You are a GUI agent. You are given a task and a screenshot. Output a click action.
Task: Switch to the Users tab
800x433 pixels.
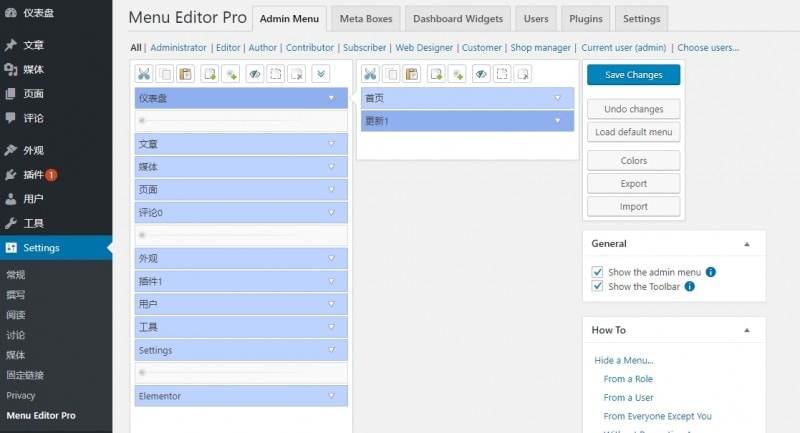(536, 19)
